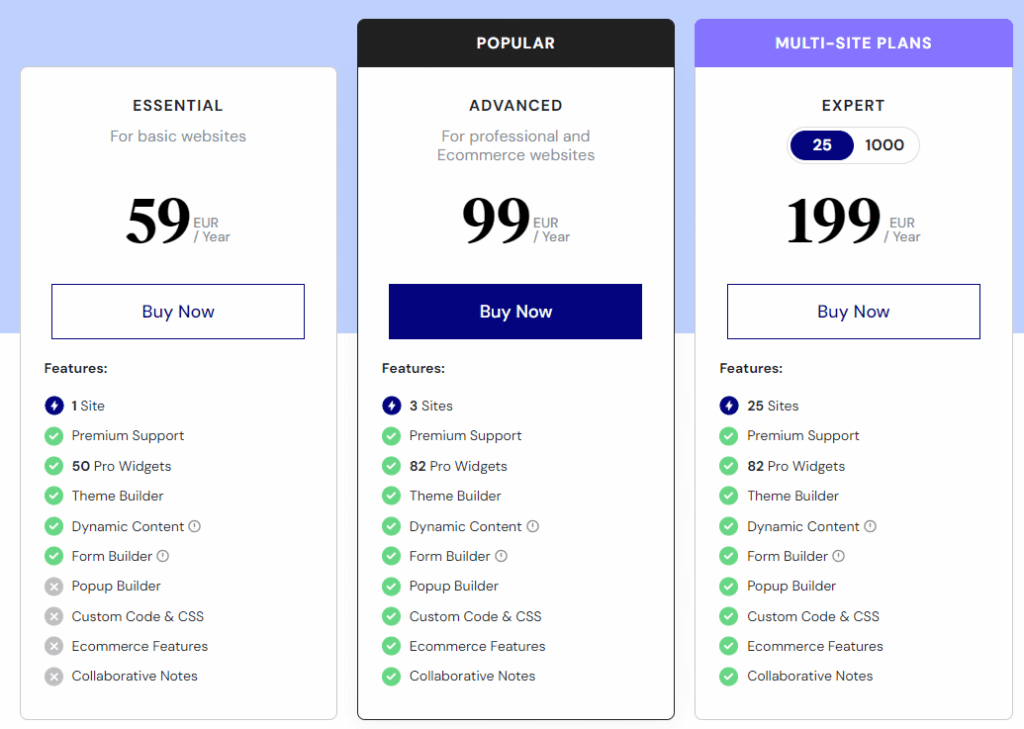Screen dimensions: 1024x729
Task: Click the 99 EUR price in Advanced
Action: [x=496, y=222]
